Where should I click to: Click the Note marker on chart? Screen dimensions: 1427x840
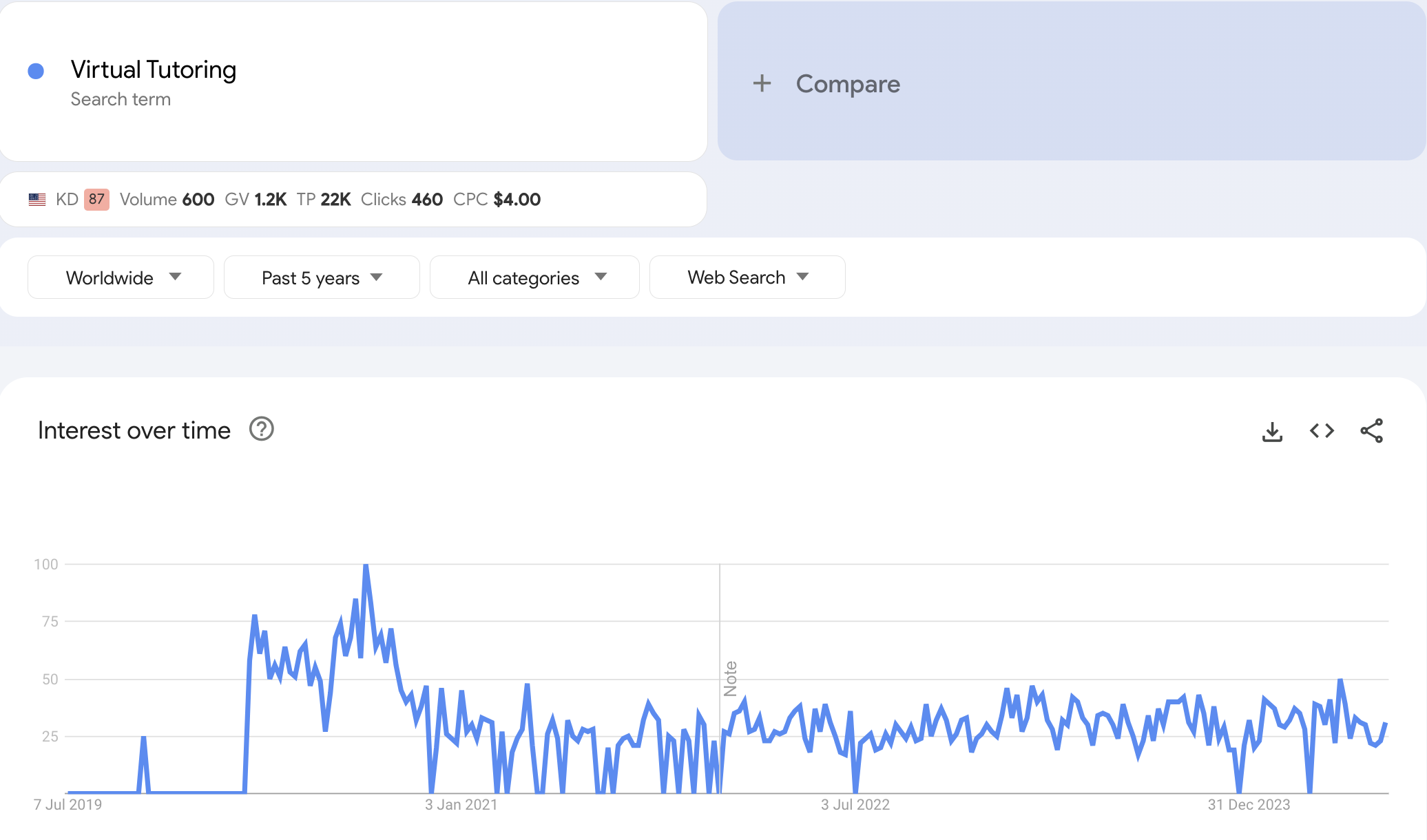[730, 678]
